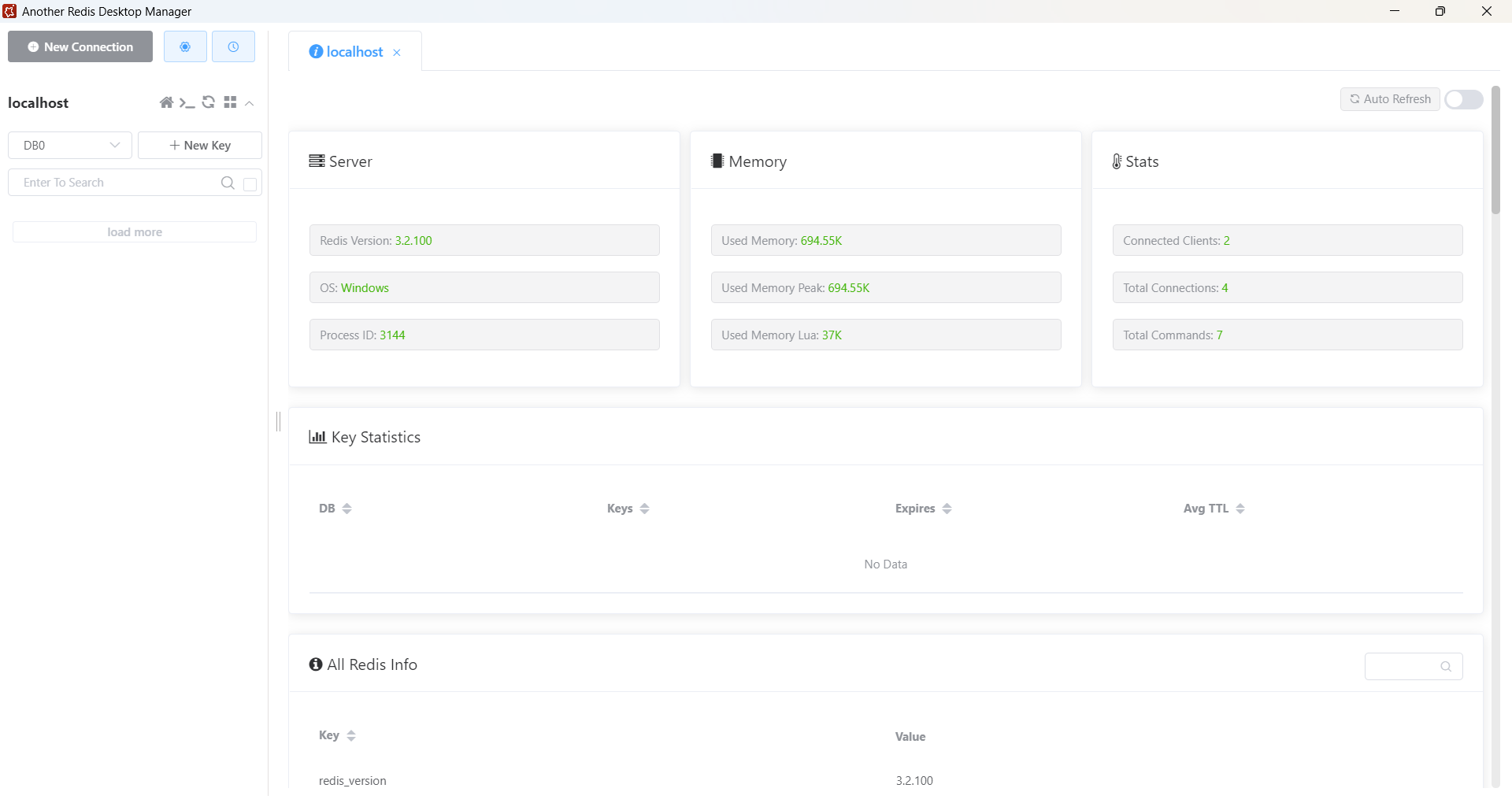Click the info icon on the localhost tab
The height and width of the screenshot is (803, 1512).
(316, 52)
